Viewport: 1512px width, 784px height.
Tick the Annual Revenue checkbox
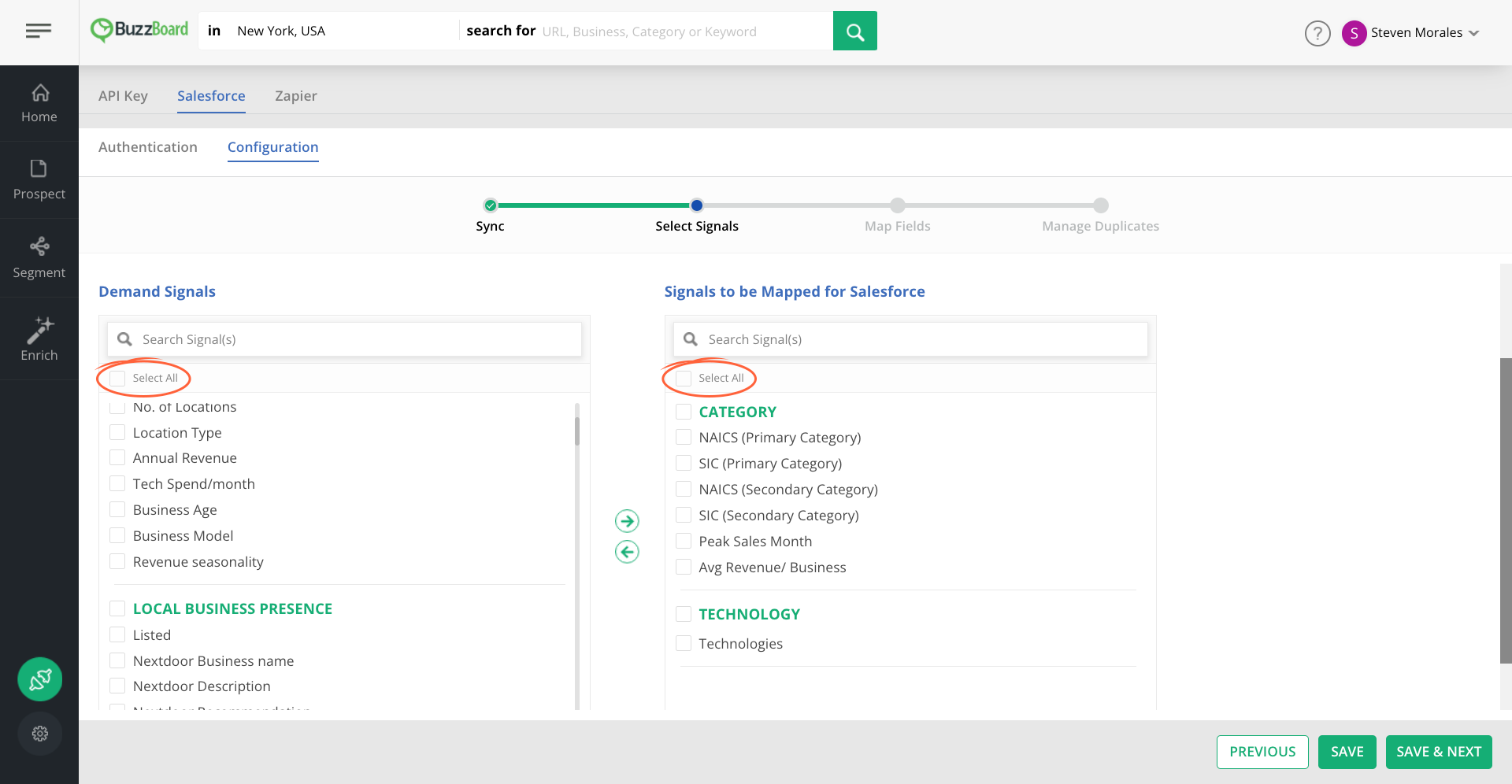(117, 457)
